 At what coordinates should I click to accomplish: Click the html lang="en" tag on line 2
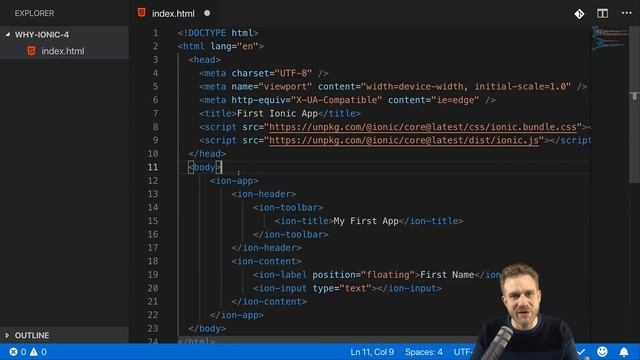click(x=220, y=46)
